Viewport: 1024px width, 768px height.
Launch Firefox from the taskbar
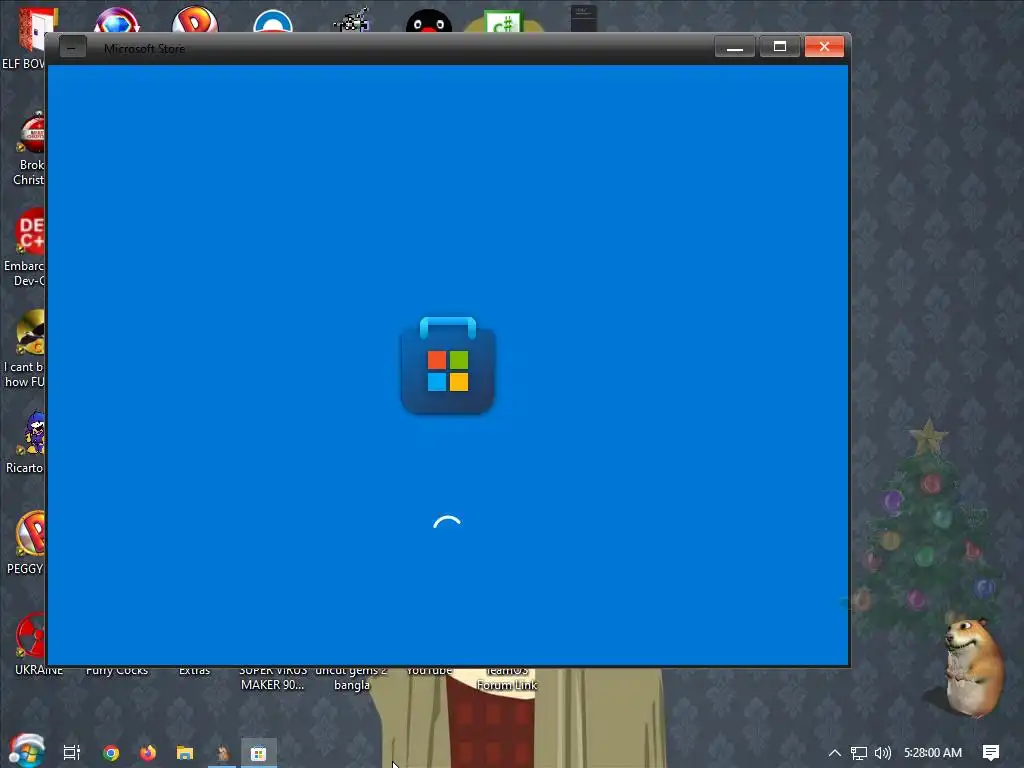[148, 753]
